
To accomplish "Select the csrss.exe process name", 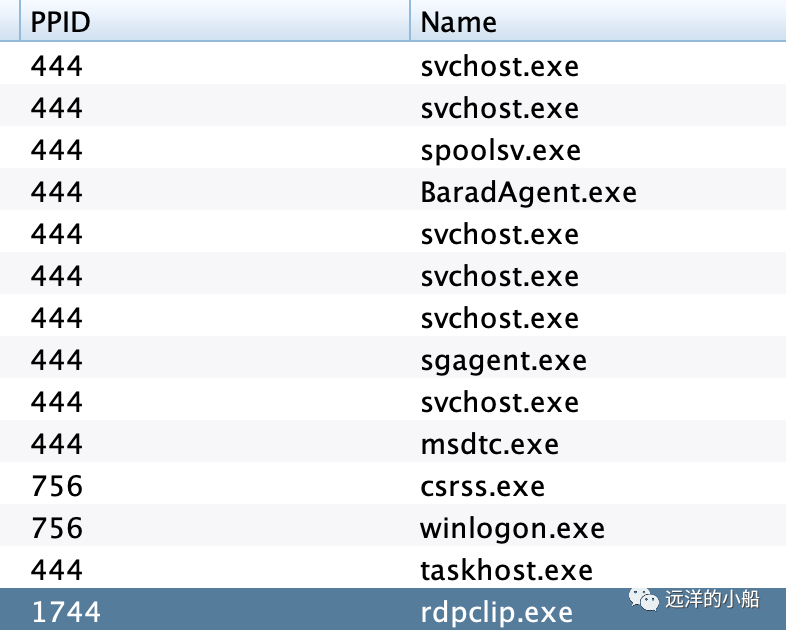I will [482, 487].
